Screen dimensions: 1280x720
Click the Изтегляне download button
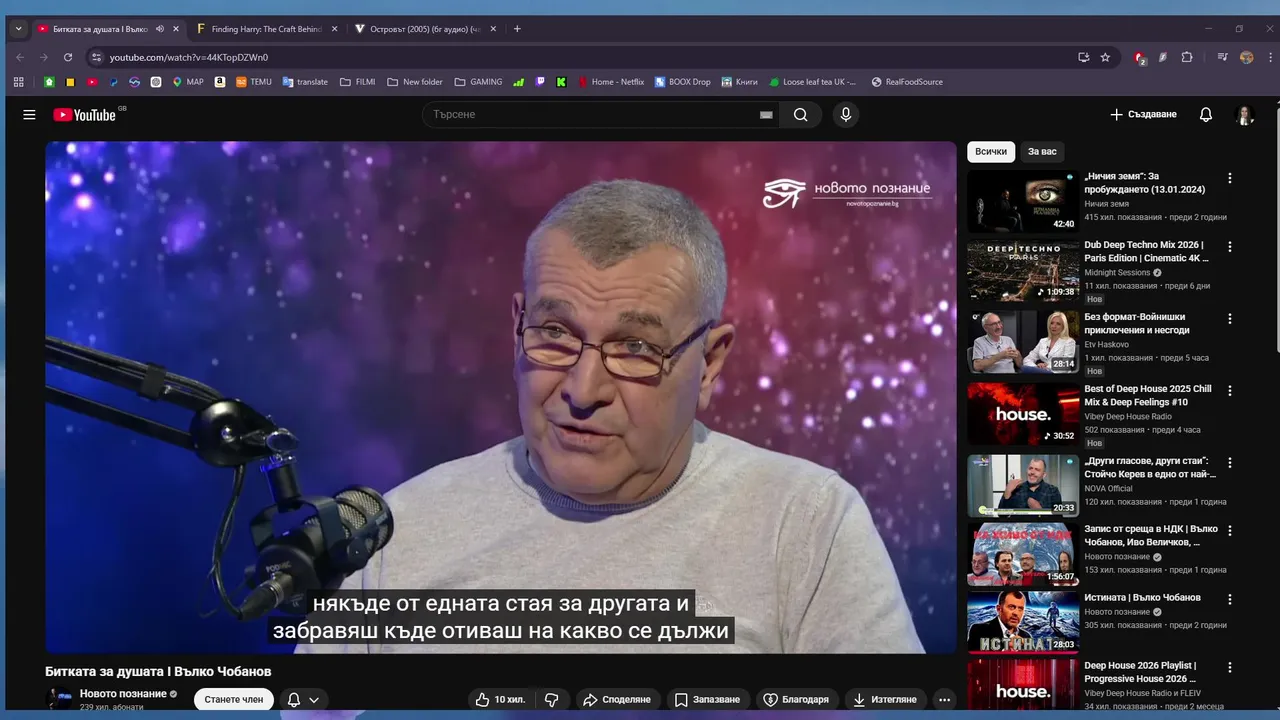(885, 700)
